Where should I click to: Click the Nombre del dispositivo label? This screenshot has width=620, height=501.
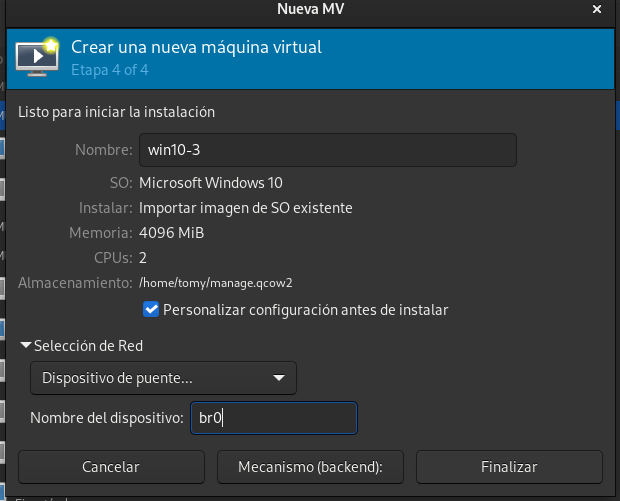click(106, 418)
